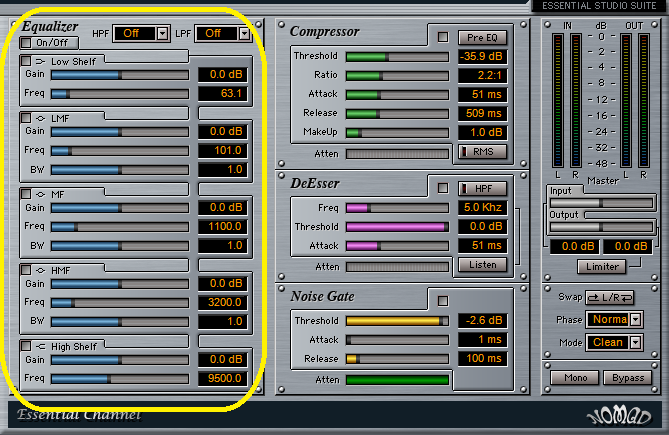Click the Compressor Attack 51 ms value
The height and width of the screenshot is (435, 669).
(x=483, y=94)
